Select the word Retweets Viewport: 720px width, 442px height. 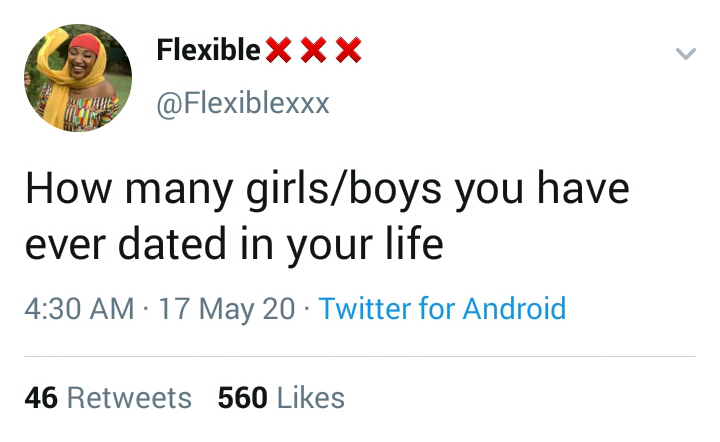(x=129, y=398)
